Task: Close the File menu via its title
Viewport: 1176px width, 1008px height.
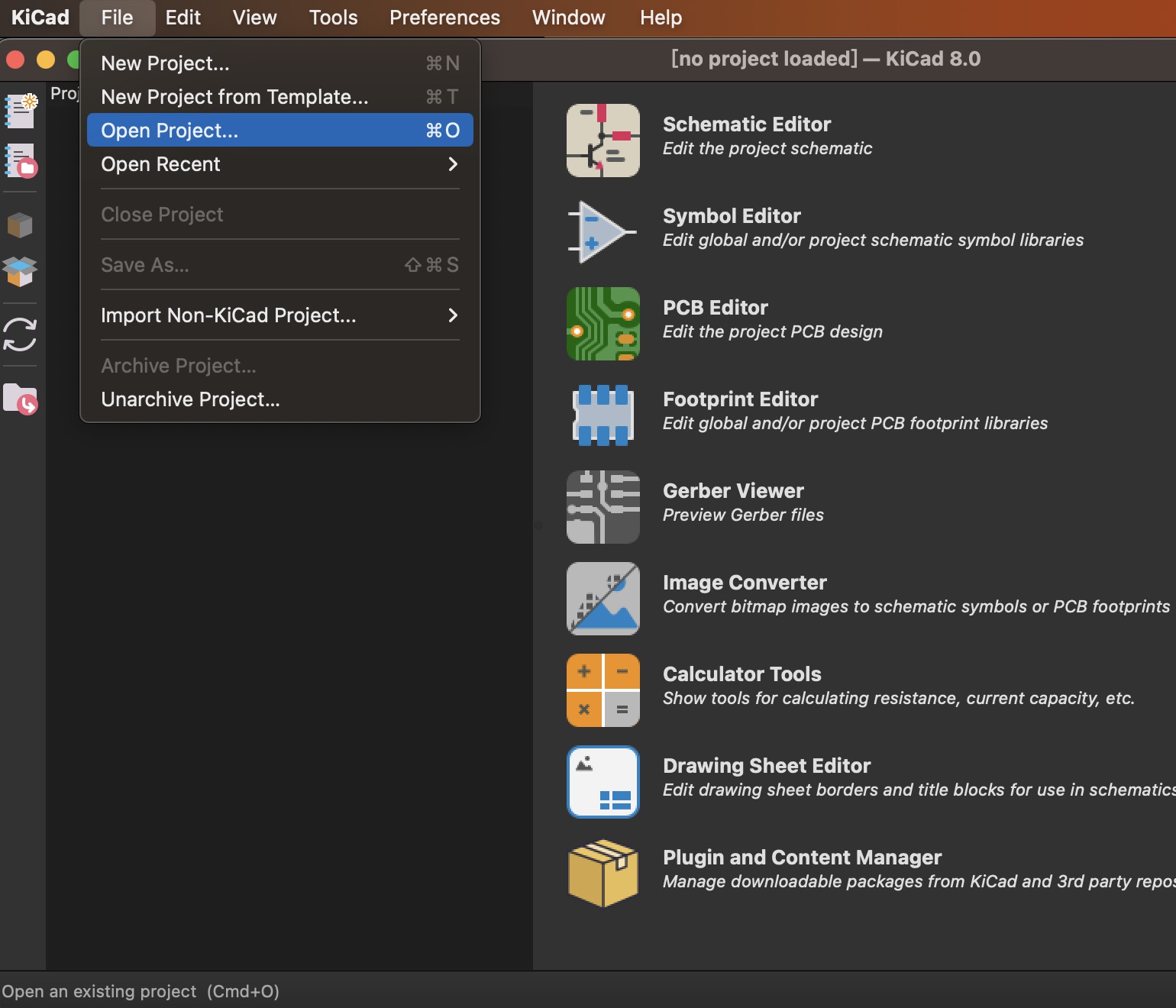Action: (118, 18)
